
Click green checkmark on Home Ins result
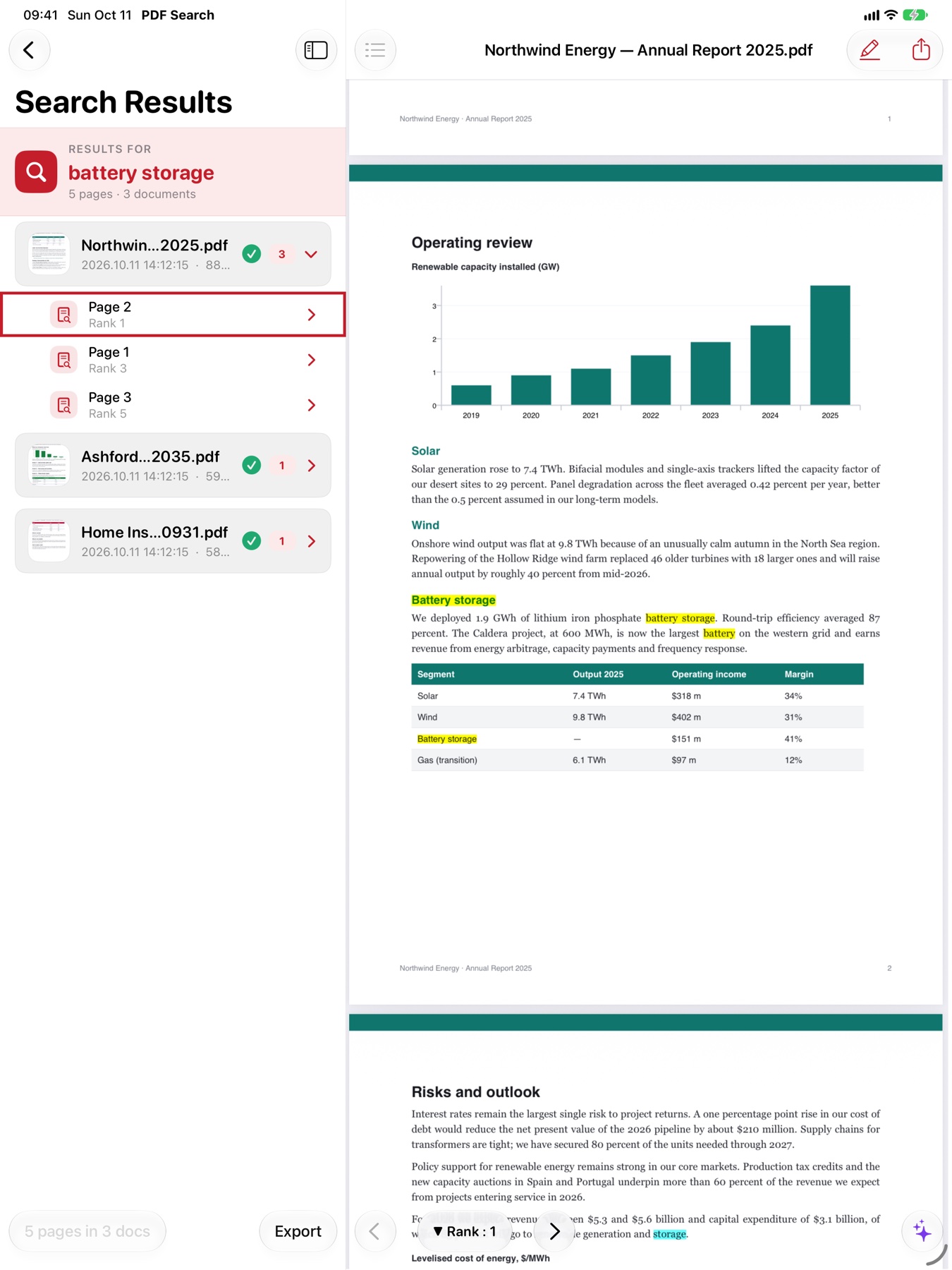251,541
